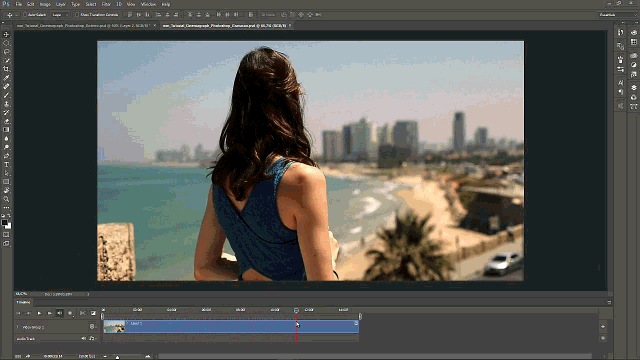640x360 pixels.
Task: Zoom in the timeline mountain icon
Action: [148, 356]
